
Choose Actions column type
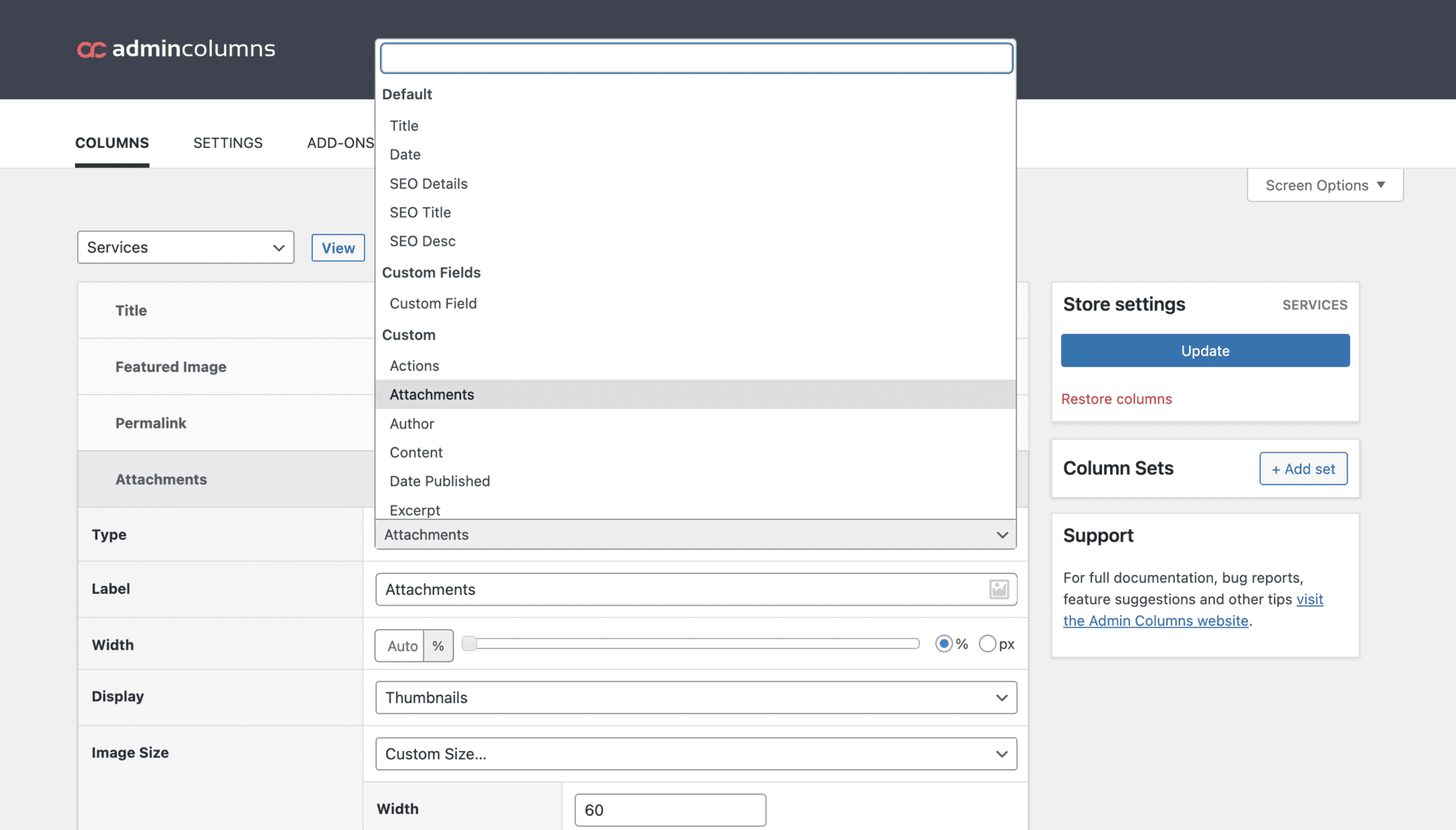click(x=695, y=366)
